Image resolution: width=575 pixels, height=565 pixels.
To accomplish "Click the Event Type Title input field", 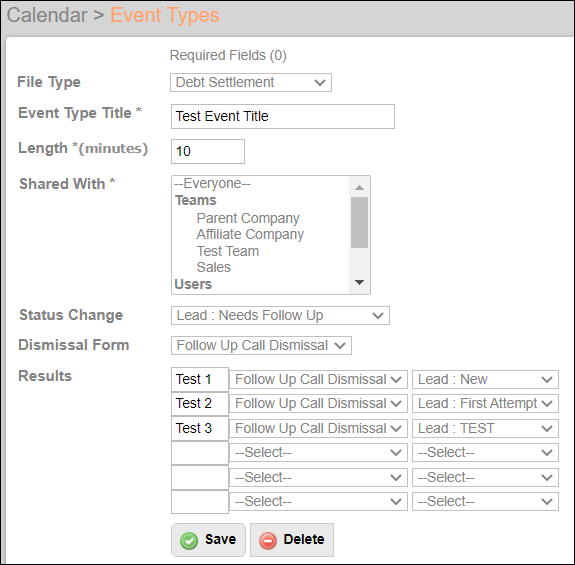I will [x=283, y=116].
